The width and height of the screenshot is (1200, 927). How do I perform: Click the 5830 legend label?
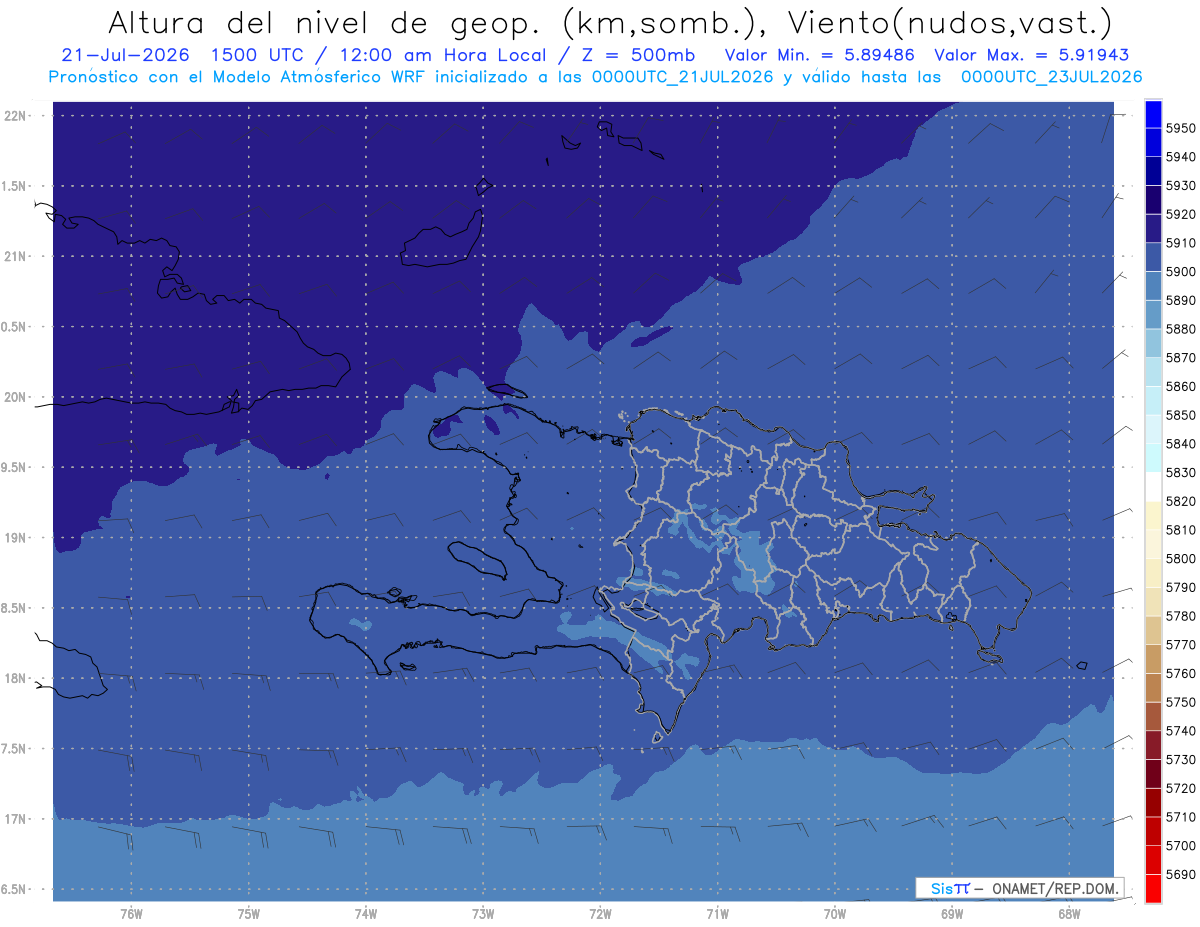click(x=1181, y=473)
